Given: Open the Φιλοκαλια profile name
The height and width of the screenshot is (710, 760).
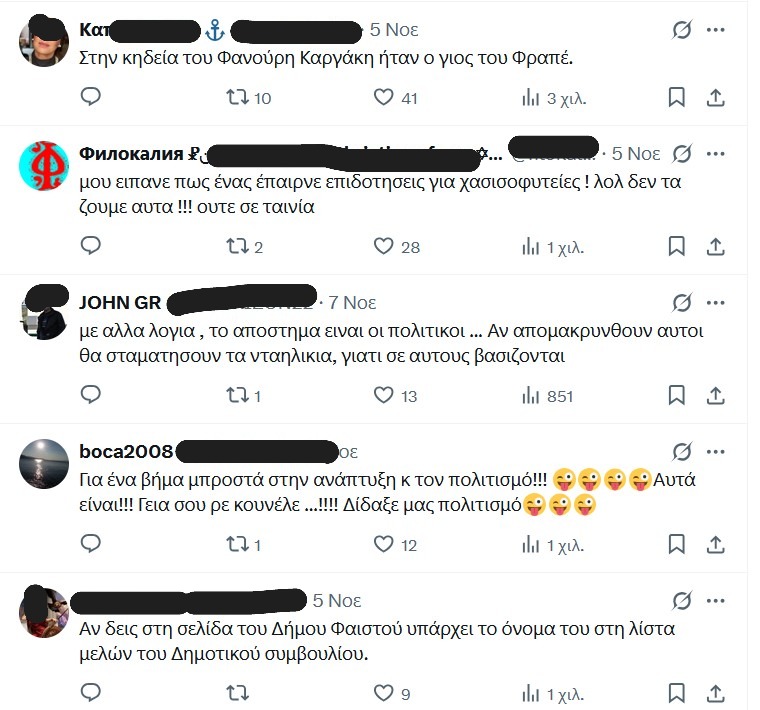Looking at the screenshot, I should (x=131, y=154).
